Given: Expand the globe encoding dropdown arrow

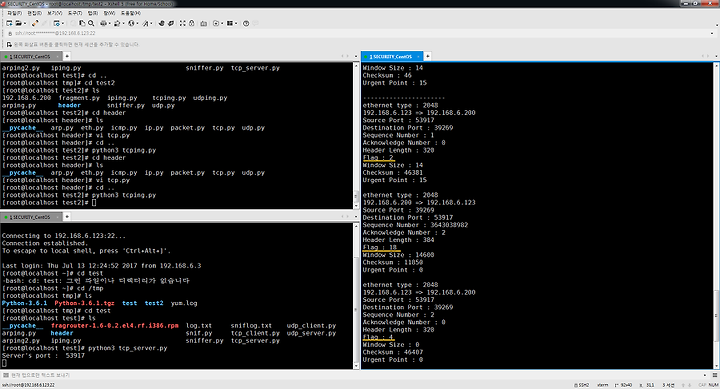Looking at the screenshot, I should (137, 23).
